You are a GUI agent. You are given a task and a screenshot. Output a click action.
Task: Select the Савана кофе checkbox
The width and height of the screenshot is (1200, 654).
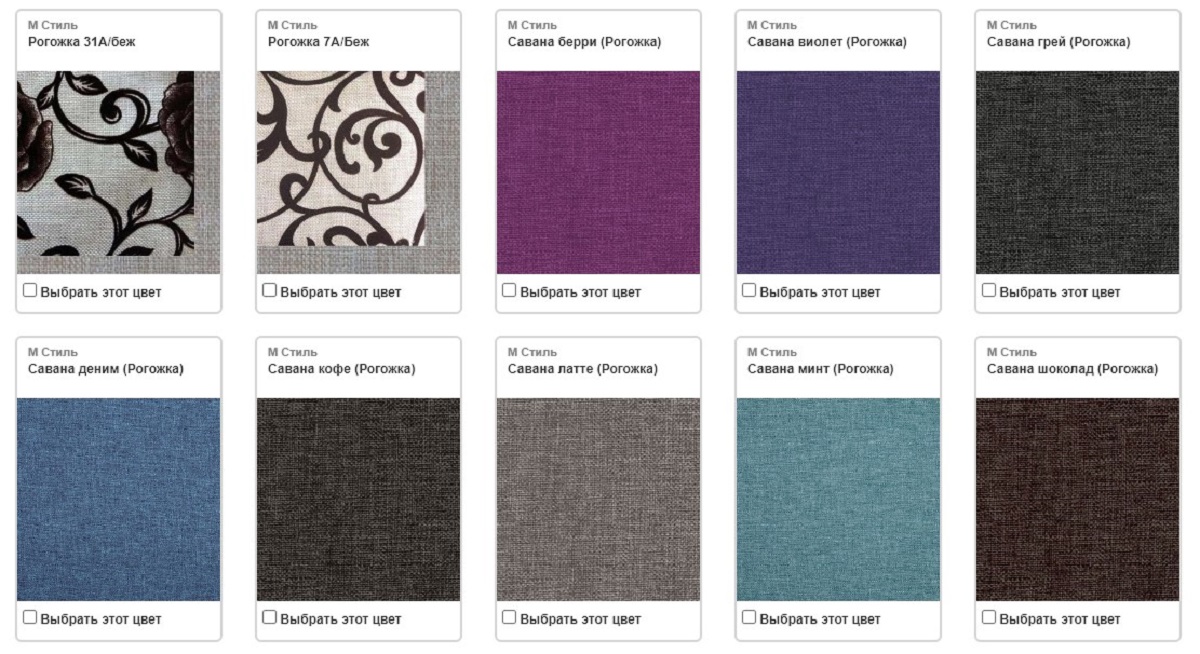point(269,618)
